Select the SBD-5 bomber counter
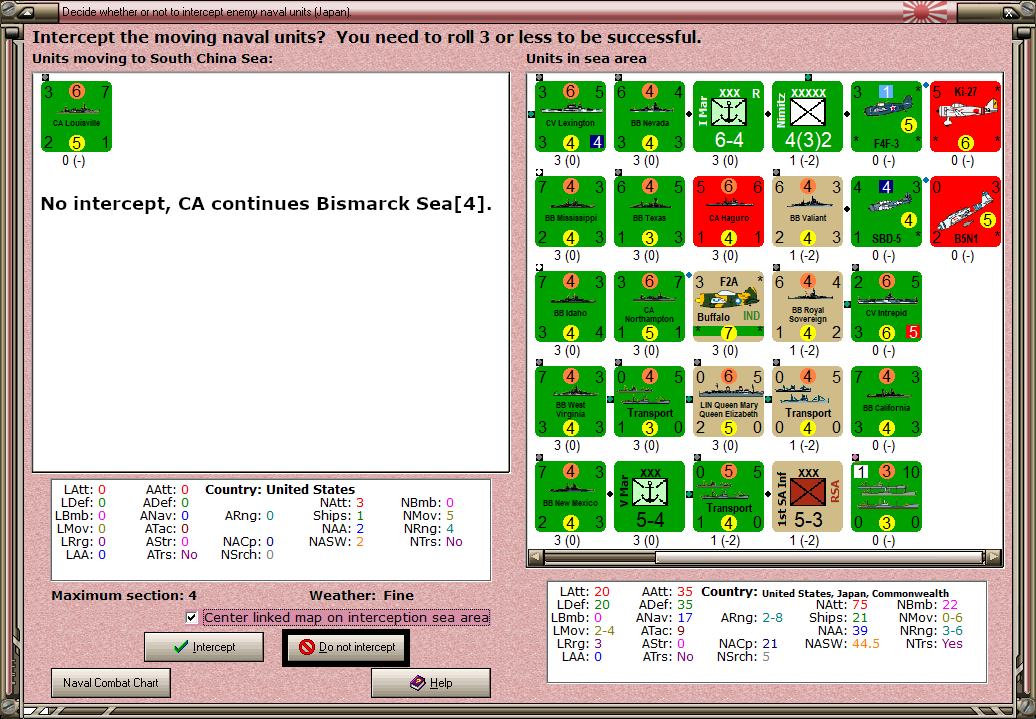The width and height of the screenshot is (1036, 719). (887, 211)
